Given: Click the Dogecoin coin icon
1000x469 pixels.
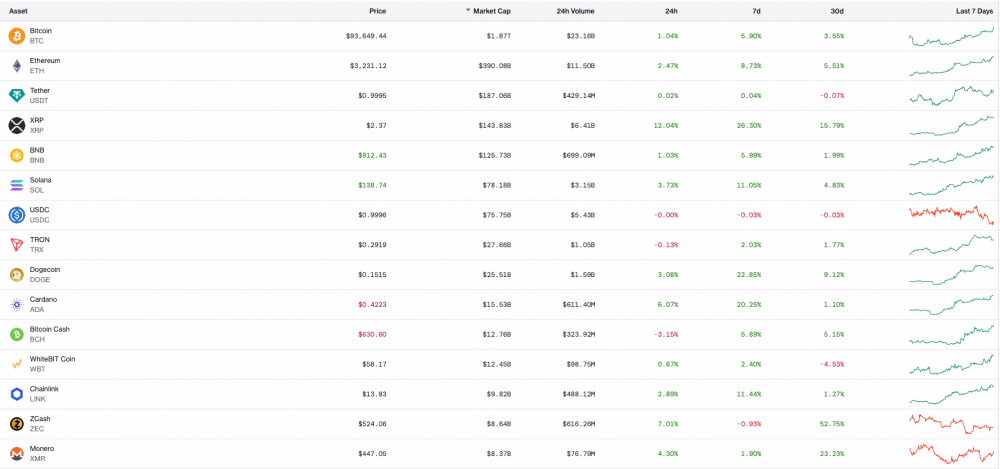Looking at the screenshot, I should [16, 275].
